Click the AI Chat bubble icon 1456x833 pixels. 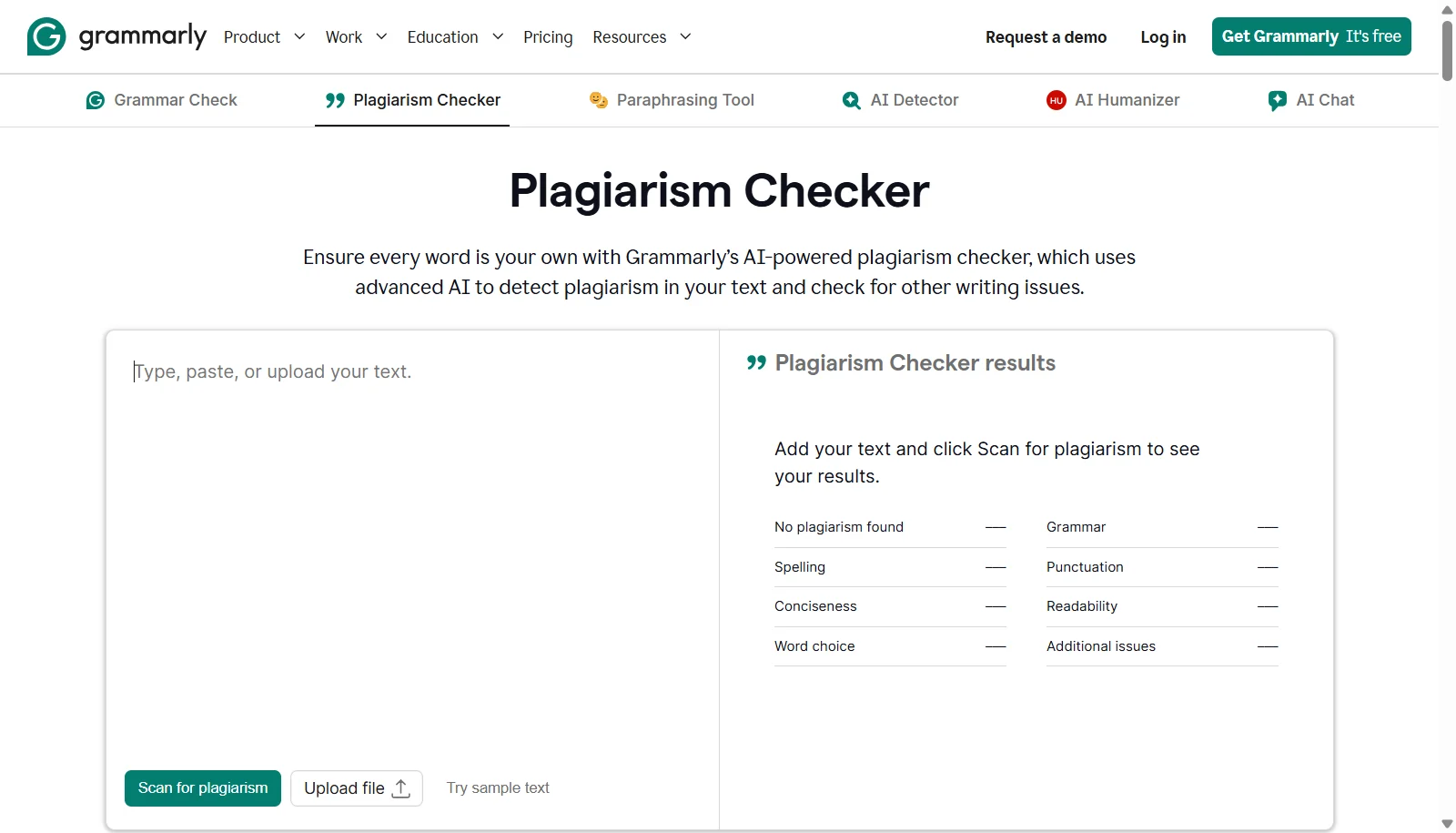(x=1278, y=100)
